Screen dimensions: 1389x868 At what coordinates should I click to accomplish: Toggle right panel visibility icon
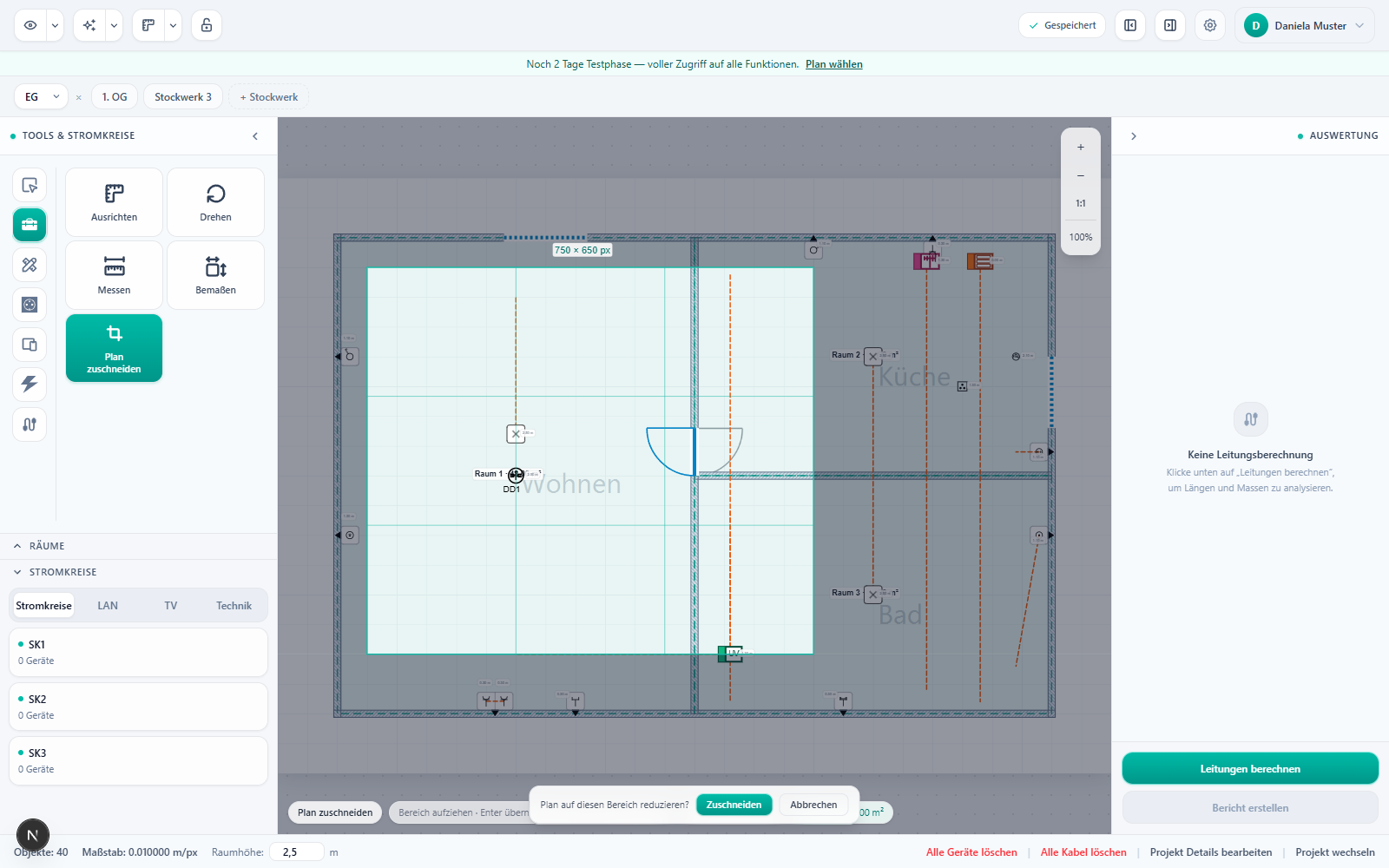coord(1170,25)
